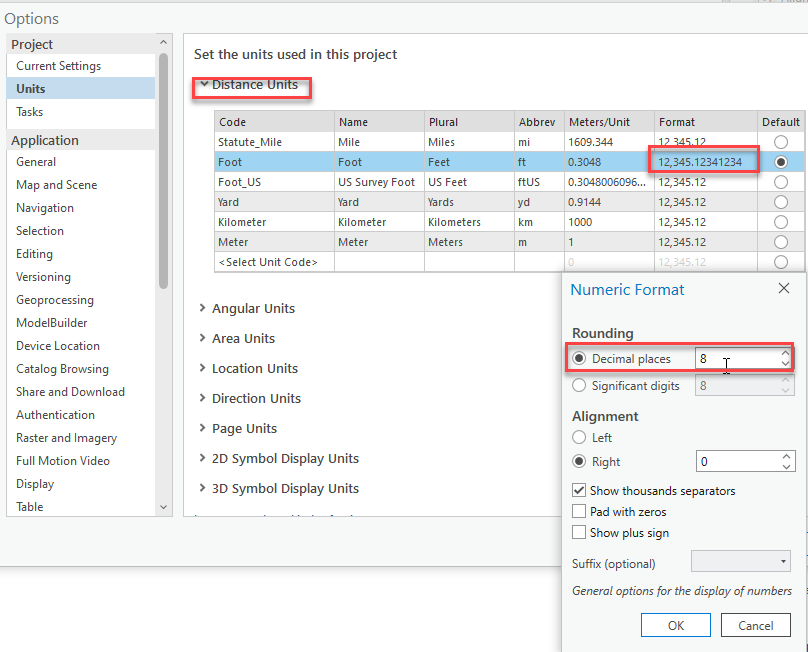Set Statute_Mile as default distance unit
The width and height of the screenshot is (808, 652).
[x=780, y=142]
